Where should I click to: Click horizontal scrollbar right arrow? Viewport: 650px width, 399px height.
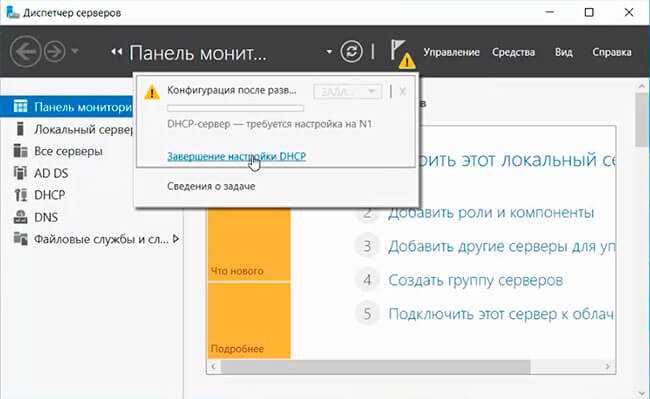click(x=607, y=367)
